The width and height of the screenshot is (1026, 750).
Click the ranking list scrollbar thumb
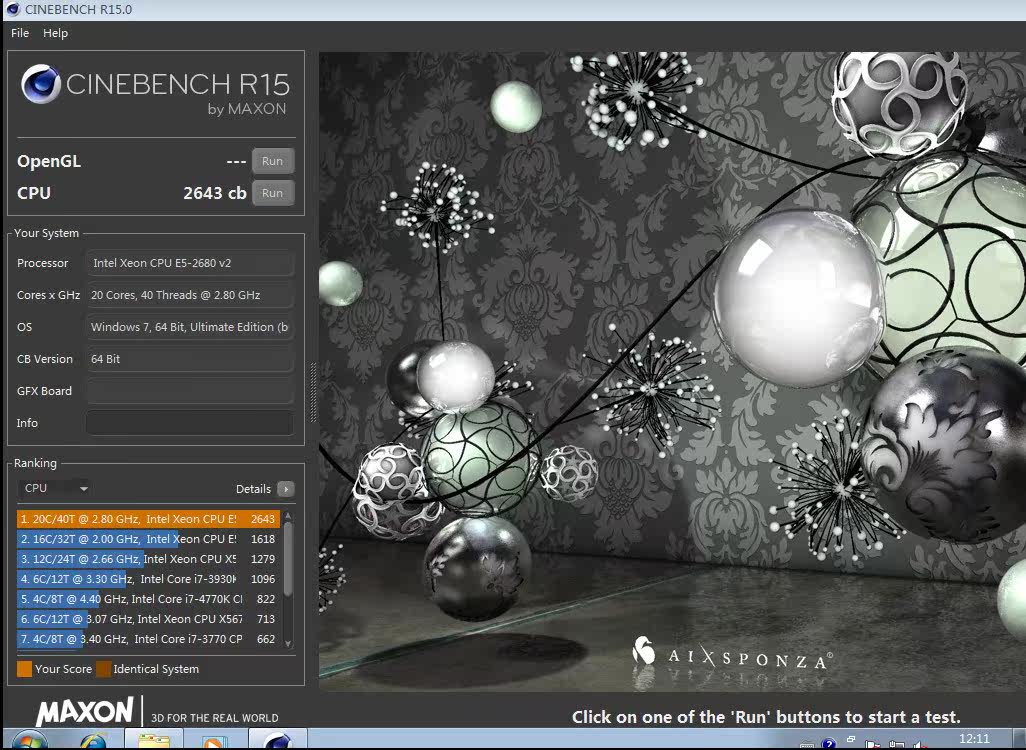(x=288, y=560)
